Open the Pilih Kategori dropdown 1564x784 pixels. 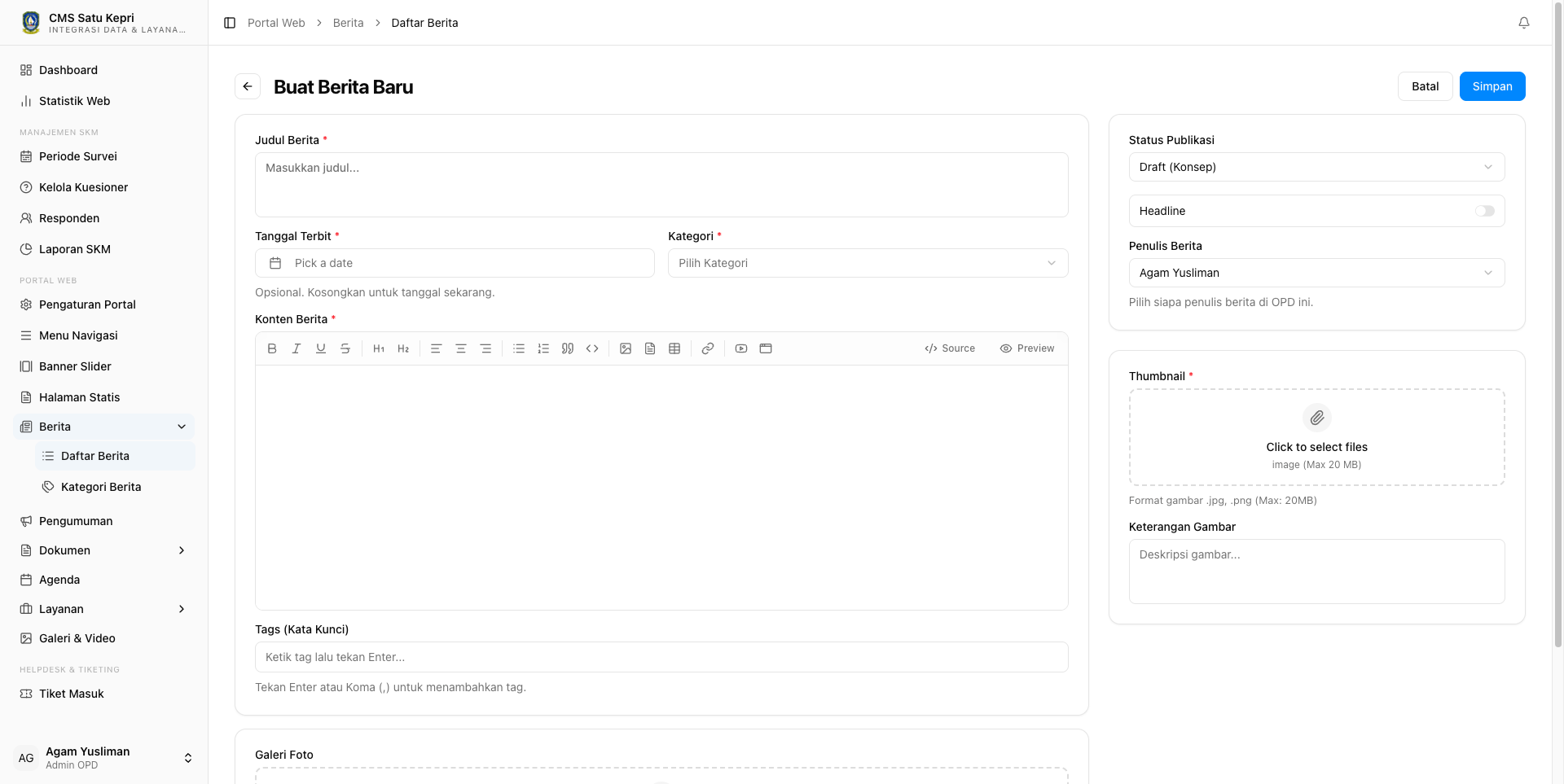[x=868, y=263]
